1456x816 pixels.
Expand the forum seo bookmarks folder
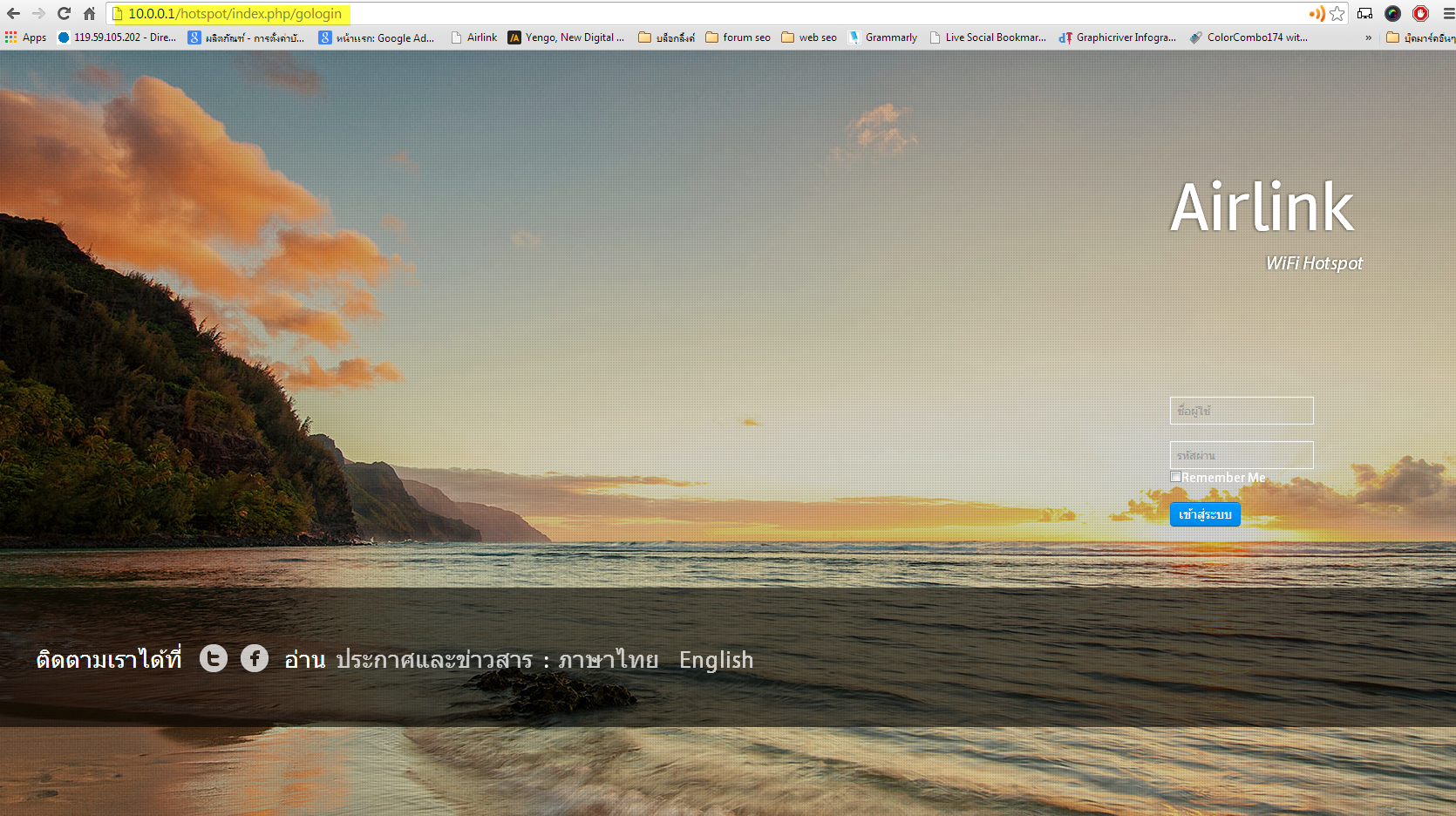coord(738,37)
